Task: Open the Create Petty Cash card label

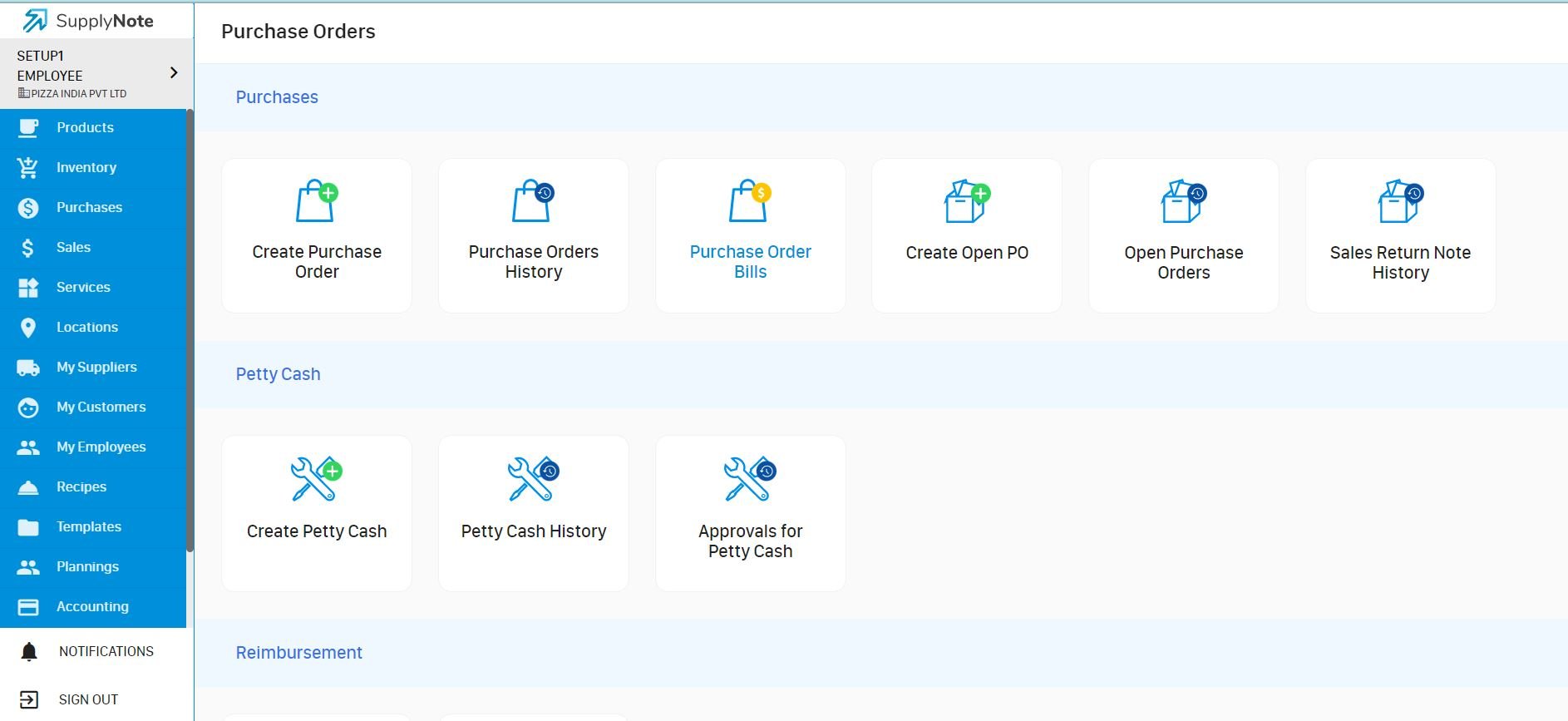Action: coord(317,531)
